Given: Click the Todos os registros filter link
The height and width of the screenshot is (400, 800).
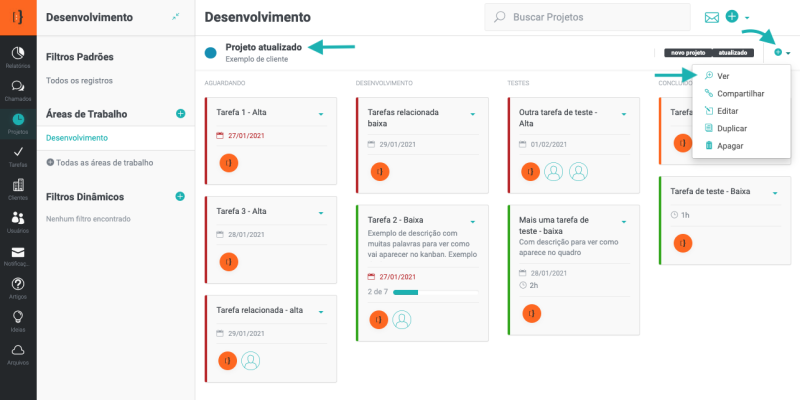Looking at the screenshot, I should [80, 80].
